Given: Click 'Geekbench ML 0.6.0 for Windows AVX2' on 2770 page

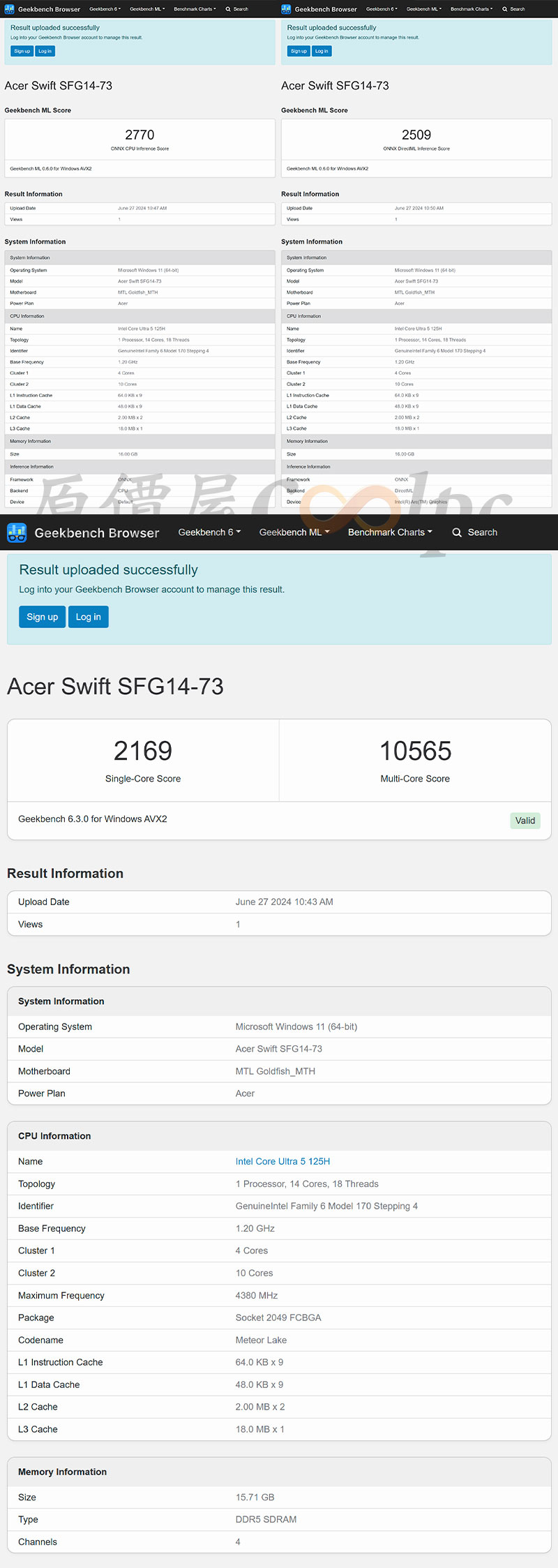Looking at the screenshot, I should click(x=51, y=169).
